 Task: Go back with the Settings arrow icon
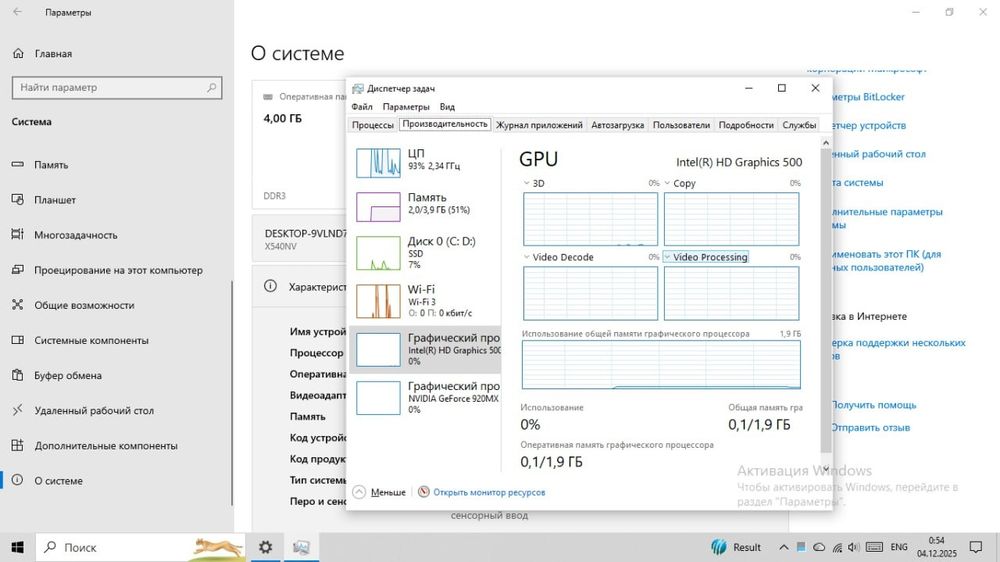click(17, 12)
